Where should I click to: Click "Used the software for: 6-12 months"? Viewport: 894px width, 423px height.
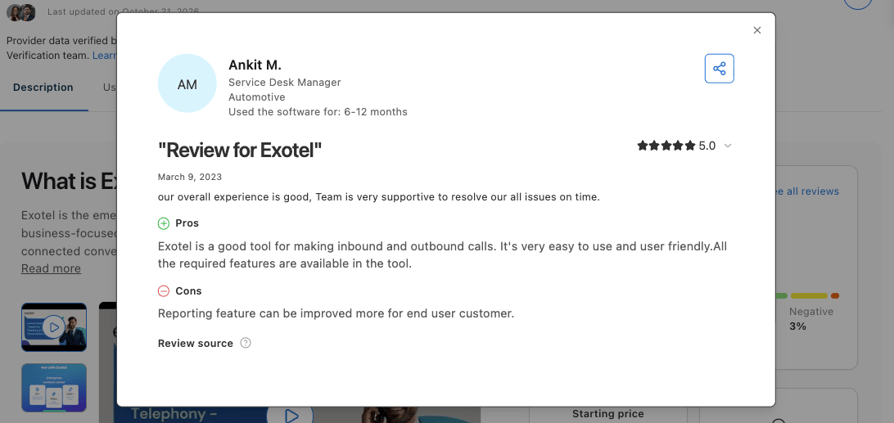(x=318, y=112)
